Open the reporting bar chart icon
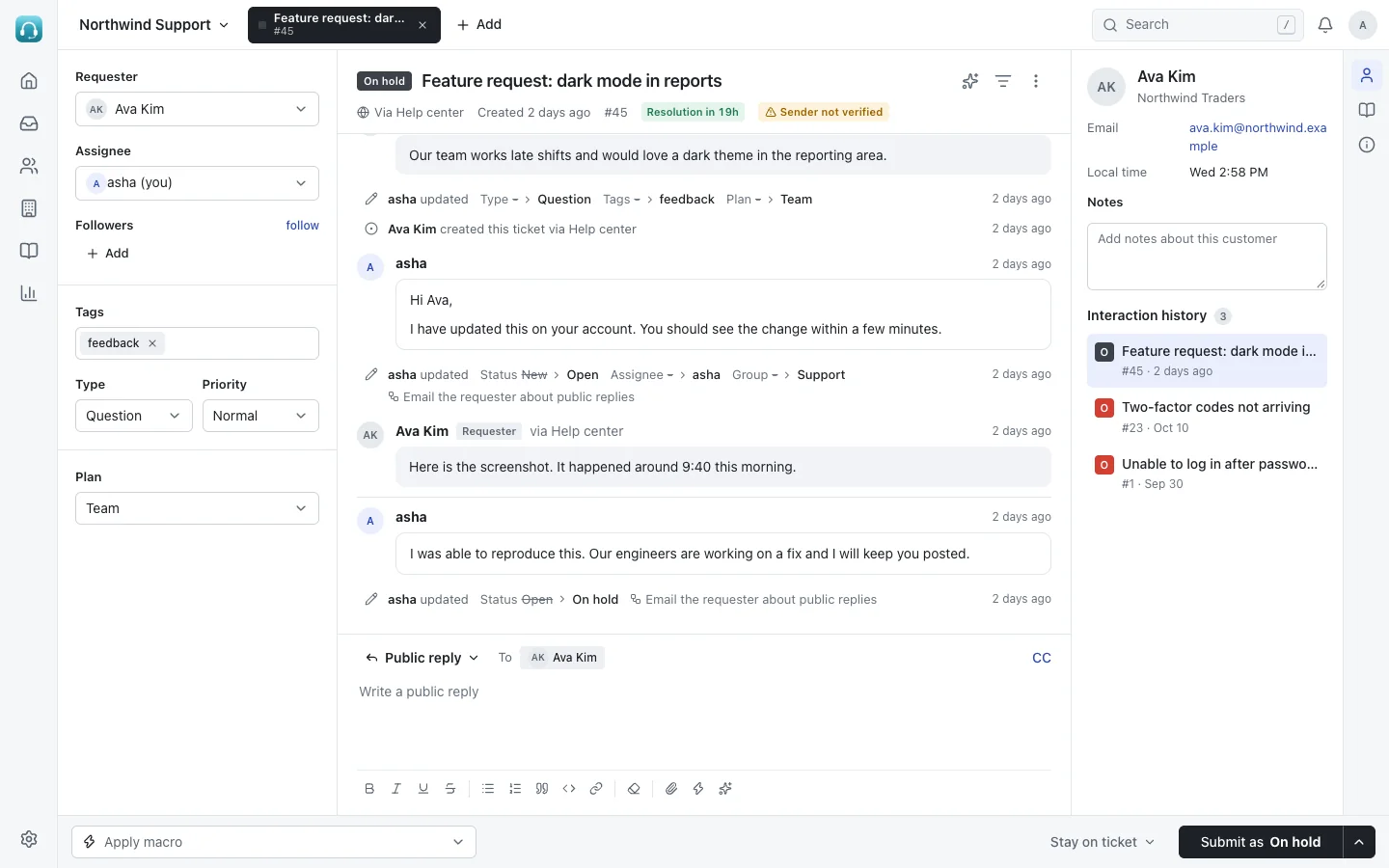 pos(29,293)
